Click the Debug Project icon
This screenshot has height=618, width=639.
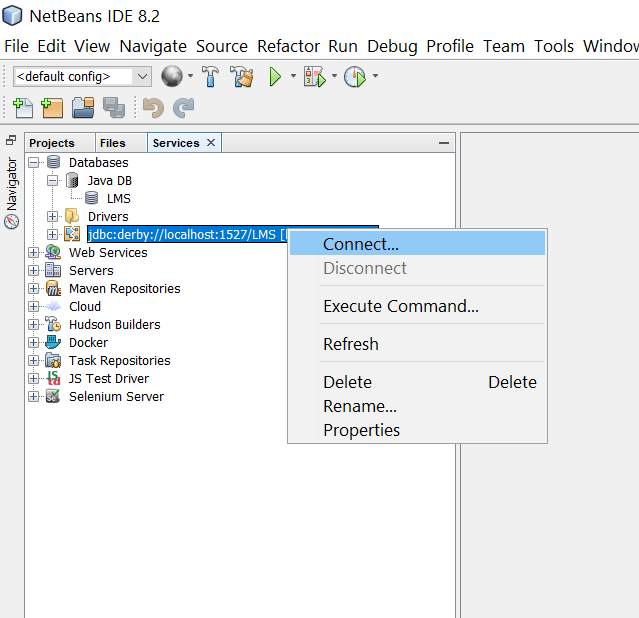pos(315,76)
